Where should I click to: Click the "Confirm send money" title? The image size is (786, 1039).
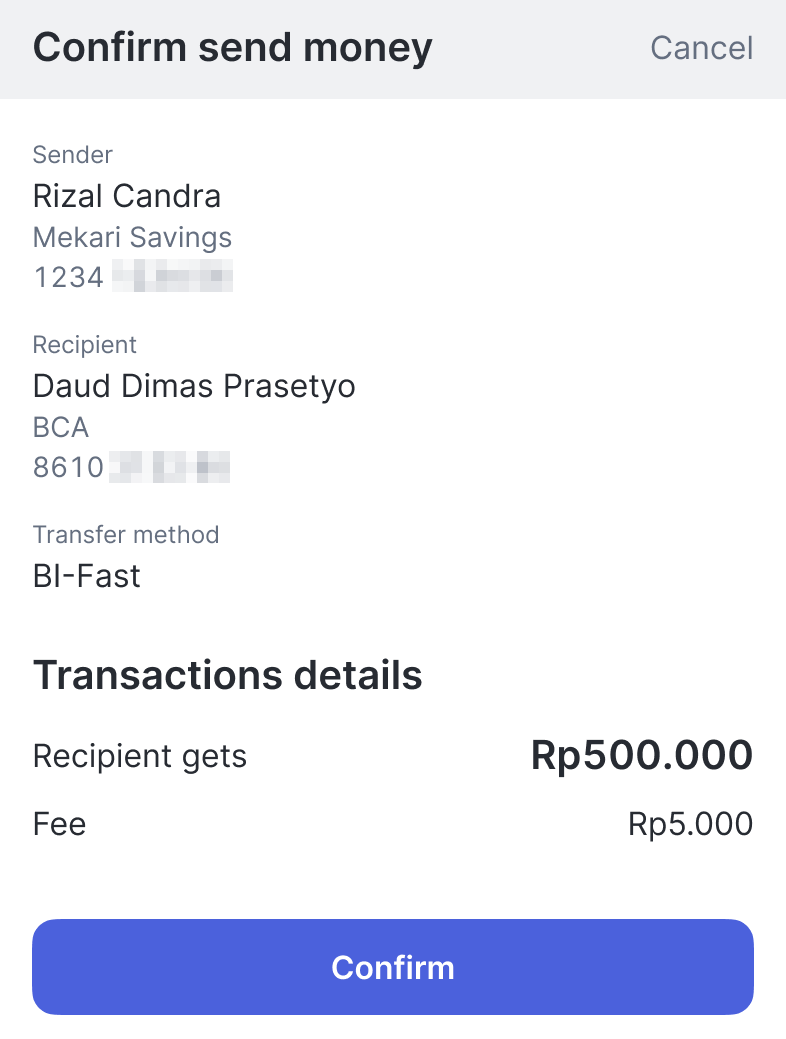click(232, 48)
